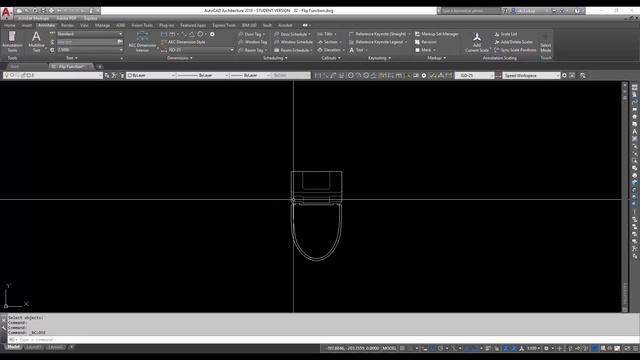Open the Featured Apps ribbon tab
Viewport: 640px width, 360px height.
(x=193, y=25)
